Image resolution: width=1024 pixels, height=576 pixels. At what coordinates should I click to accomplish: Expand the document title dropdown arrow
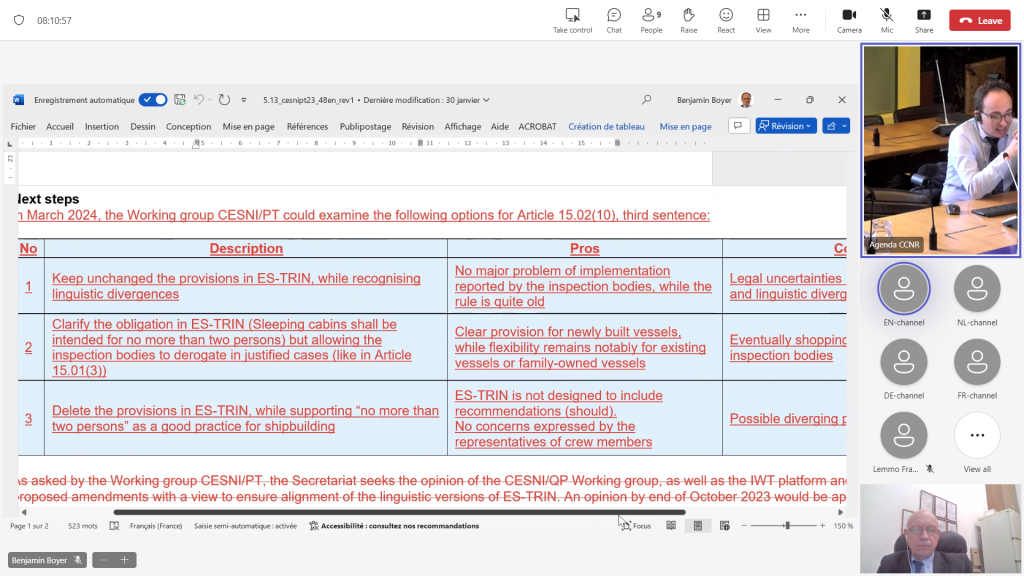click(x=486, y=100)
